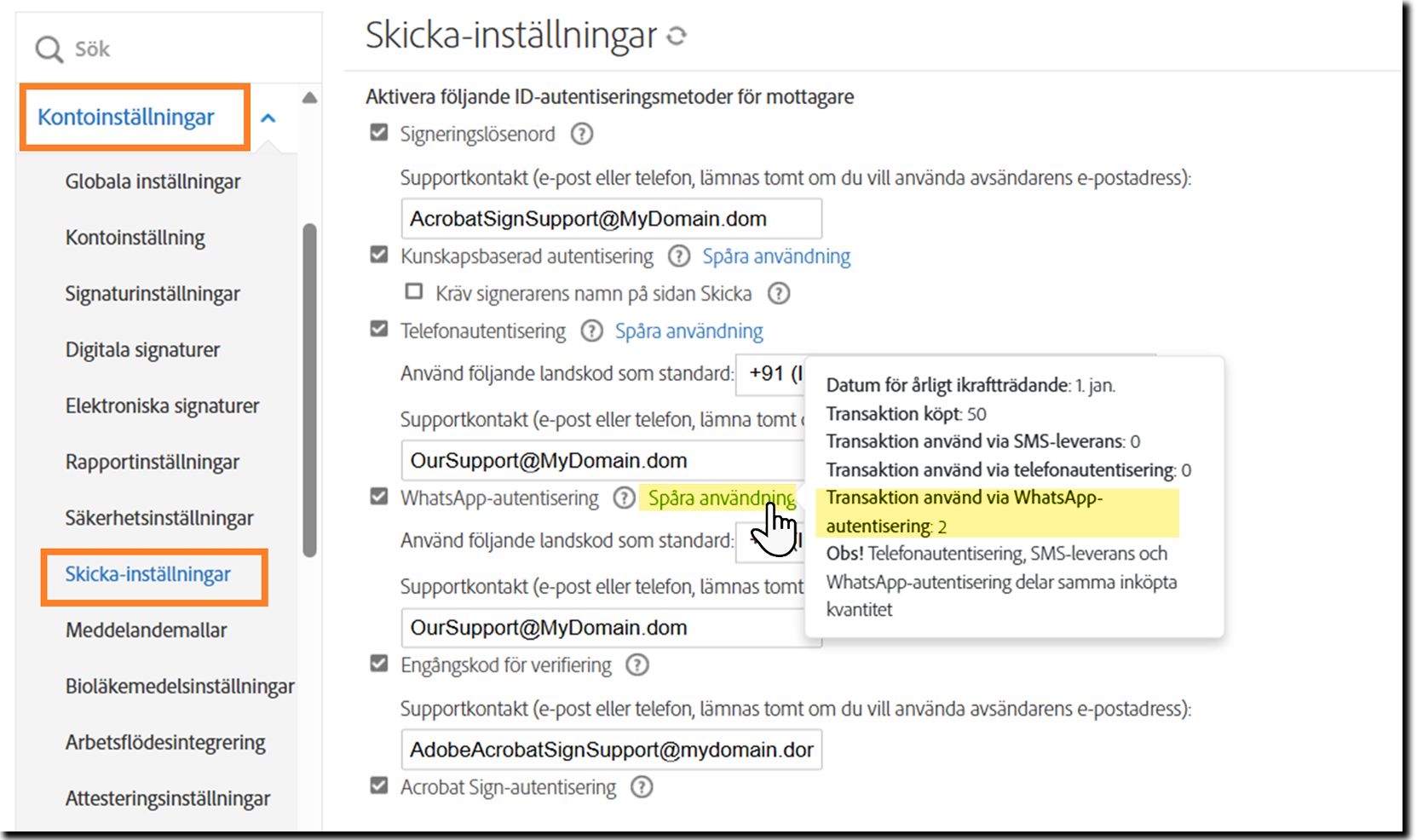Screen dimensions: 1417x840
Task: Enable Kräv signerarens namn på sidan Skicka
Action: [x=414, y=292]
